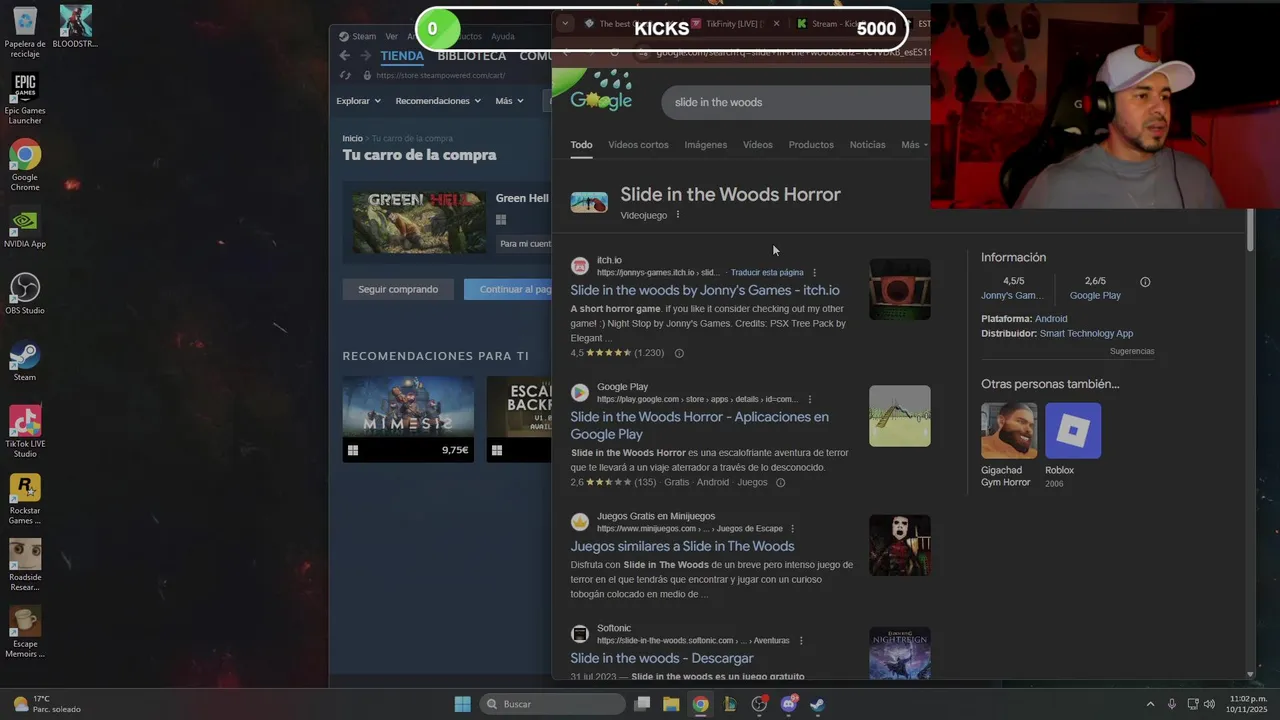Viewport: 1280px width, 720px height.
Task: Select the NVIDIA App desktop icon
Action: pos(25,228)
